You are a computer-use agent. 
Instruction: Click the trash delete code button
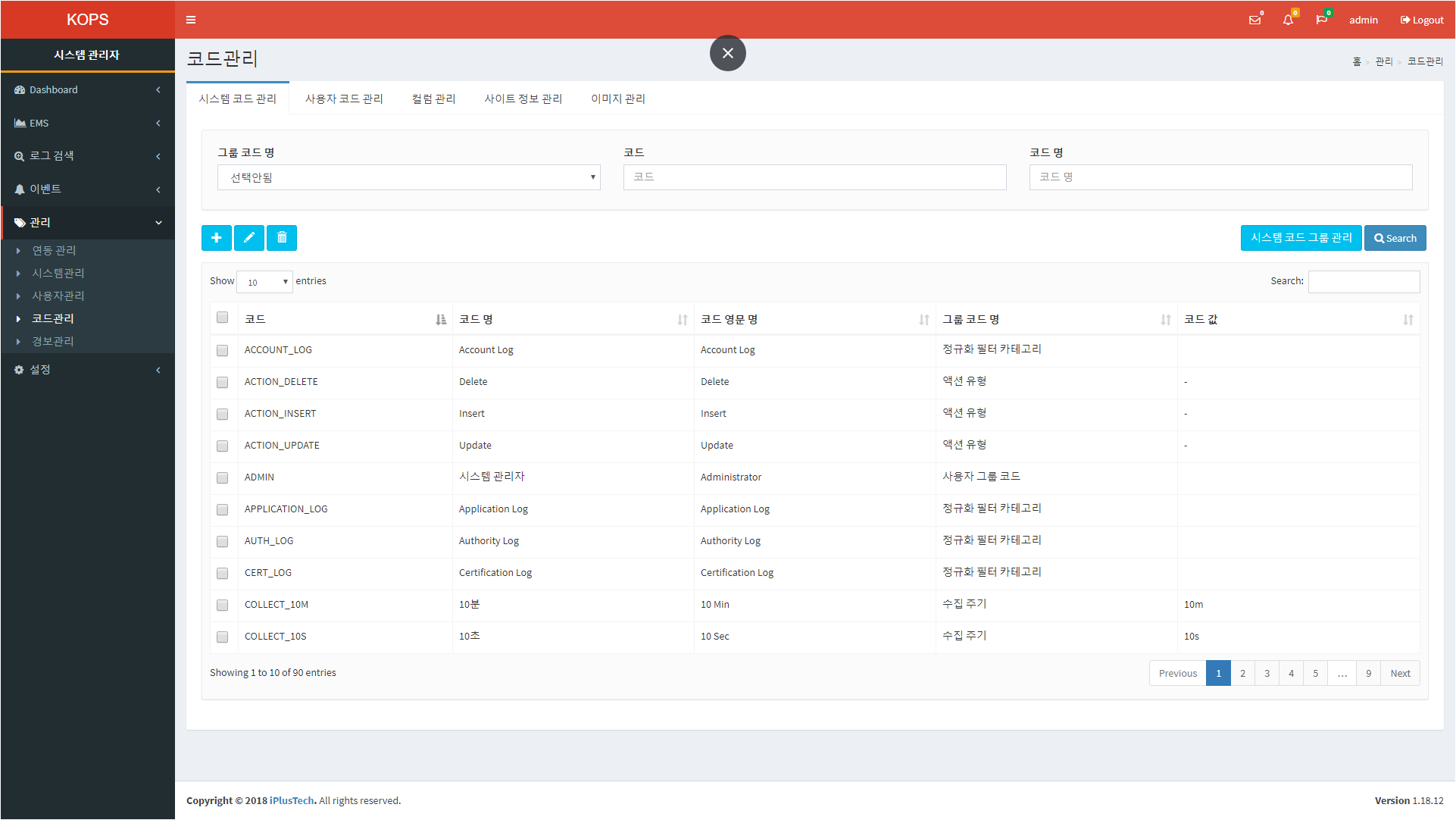pos(282,238)
